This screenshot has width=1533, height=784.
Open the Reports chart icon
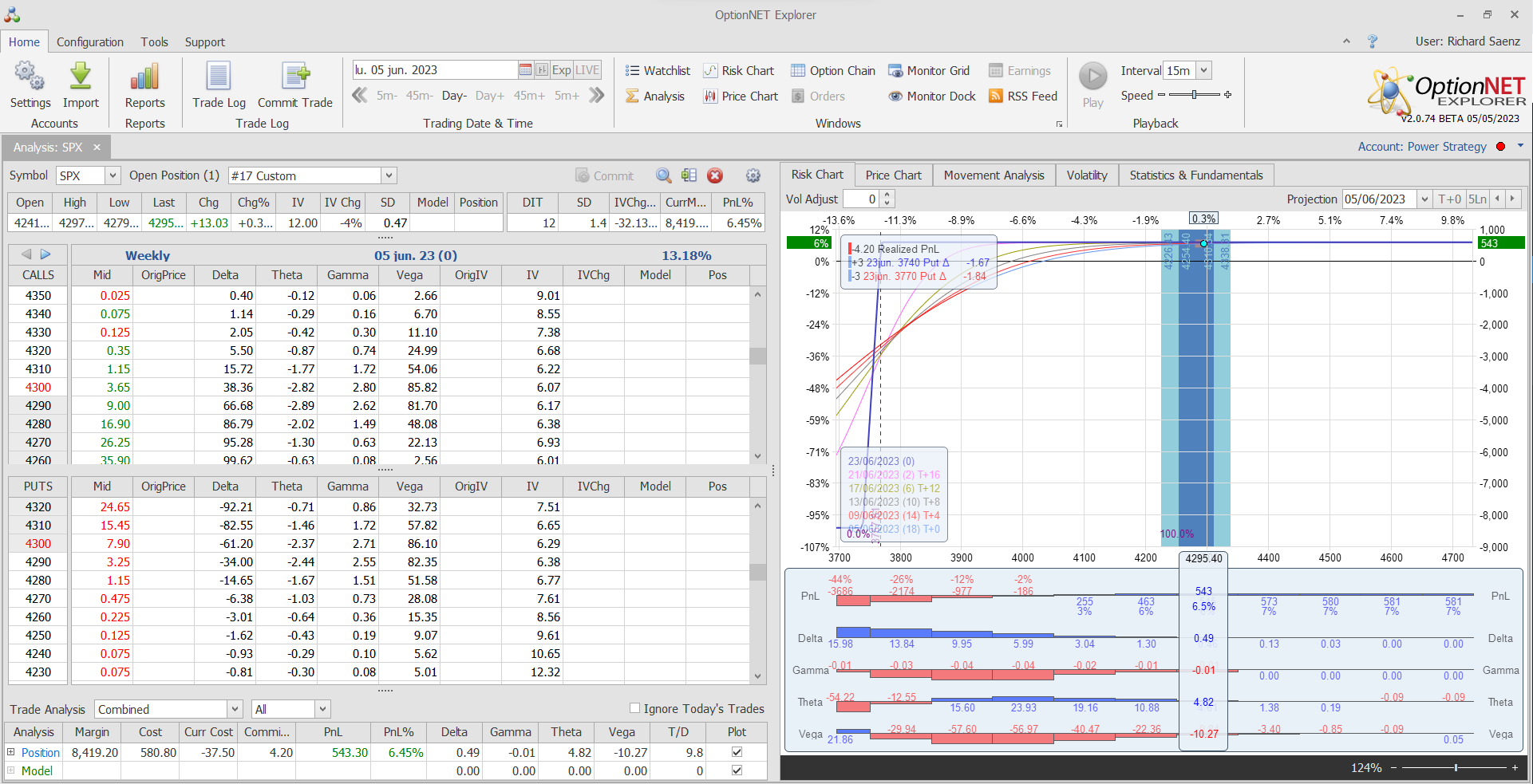[144, 77]
